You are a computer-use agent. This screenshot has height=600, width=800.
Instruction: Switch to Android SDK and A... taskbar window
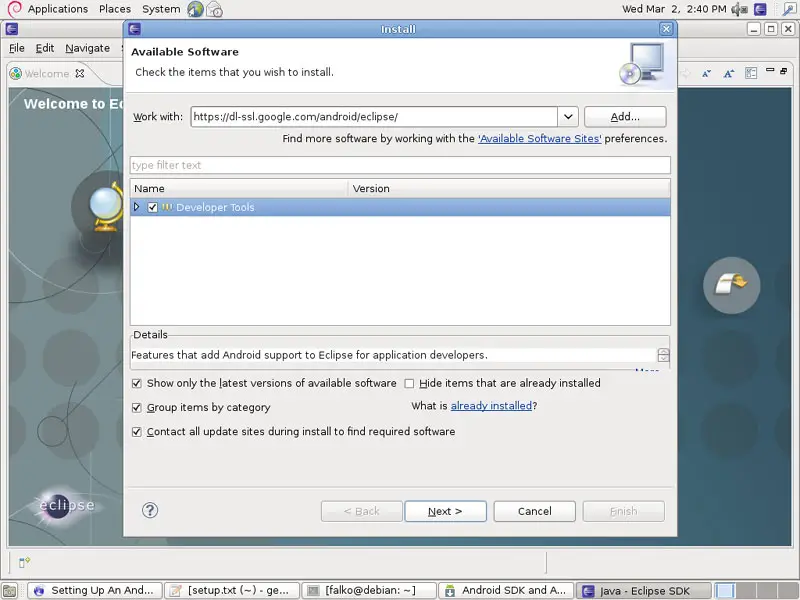(x=507, y=590)
